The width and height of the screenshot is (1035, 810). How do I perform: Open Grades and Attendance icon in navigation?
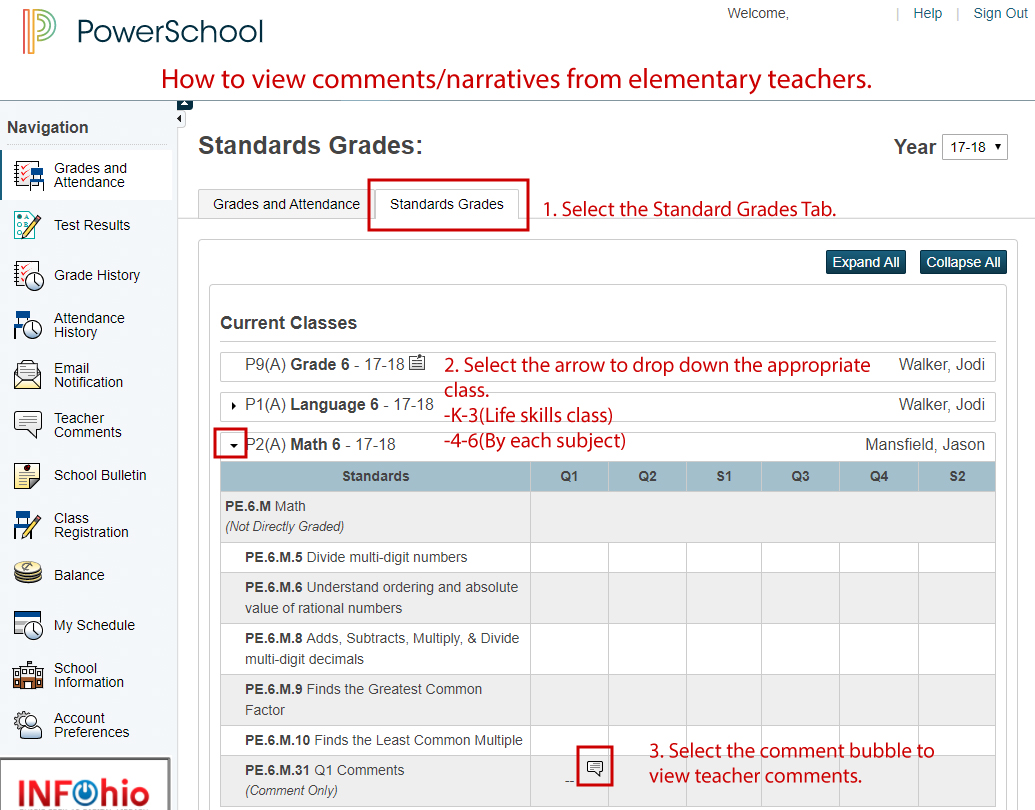(28, 176)
